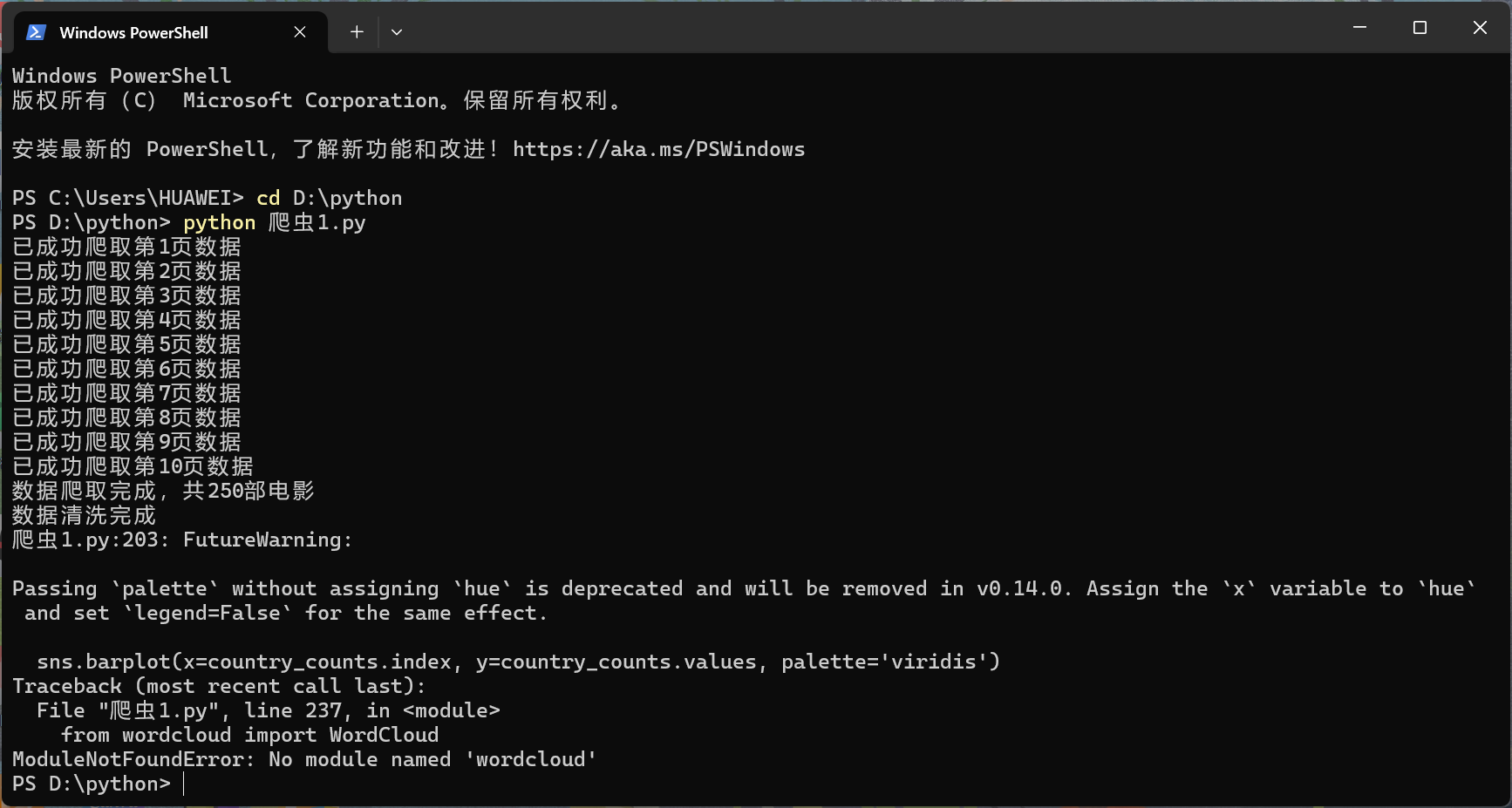
Task: Open the https://aka.ms/PSWindows link
Action: pyautogui.click(x=658, y=150)
